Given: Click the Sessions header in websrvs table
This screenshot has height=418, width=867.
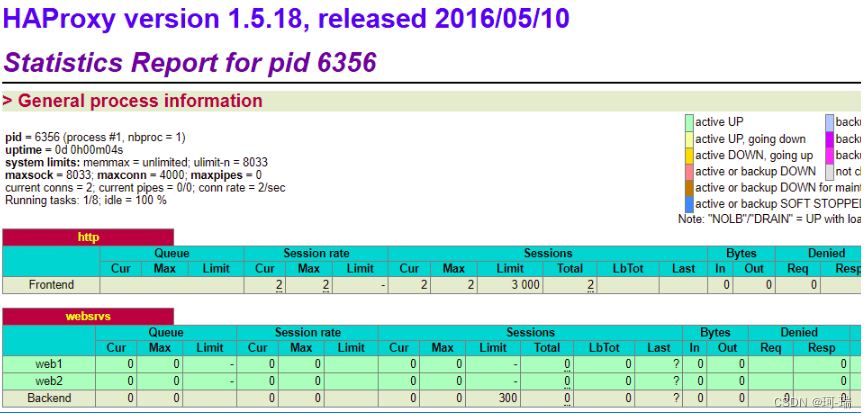Looking at the screenshot, I should (530, 333).
